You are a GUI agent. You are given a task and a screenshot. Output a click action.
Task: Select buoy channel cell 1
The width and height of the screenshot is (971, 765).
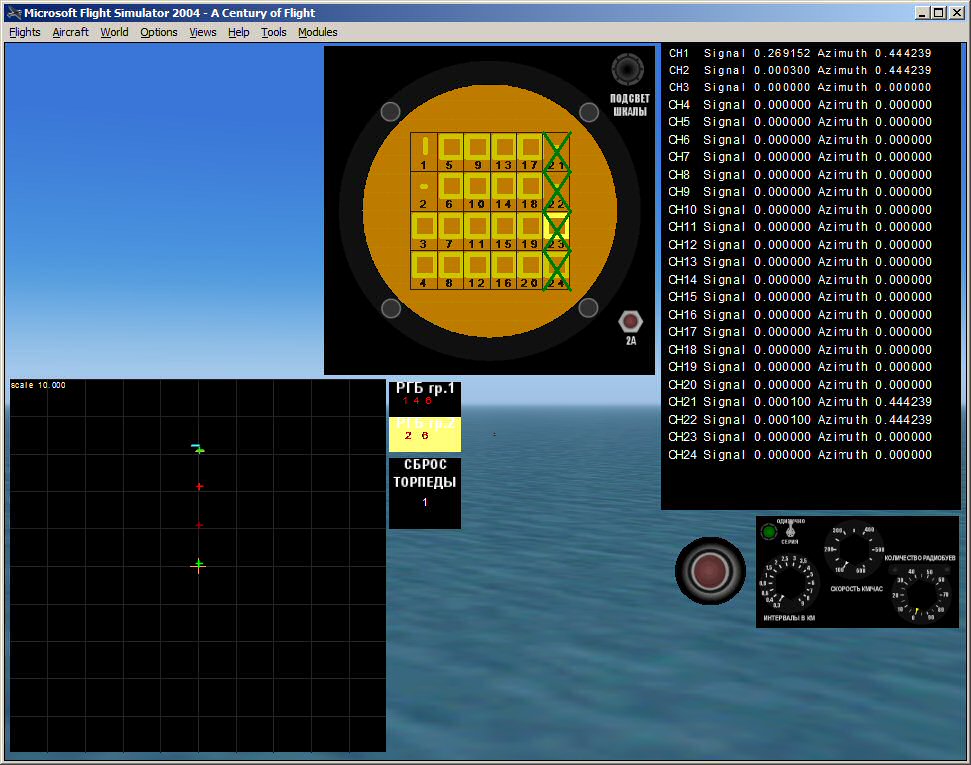[x=424, y=152]
